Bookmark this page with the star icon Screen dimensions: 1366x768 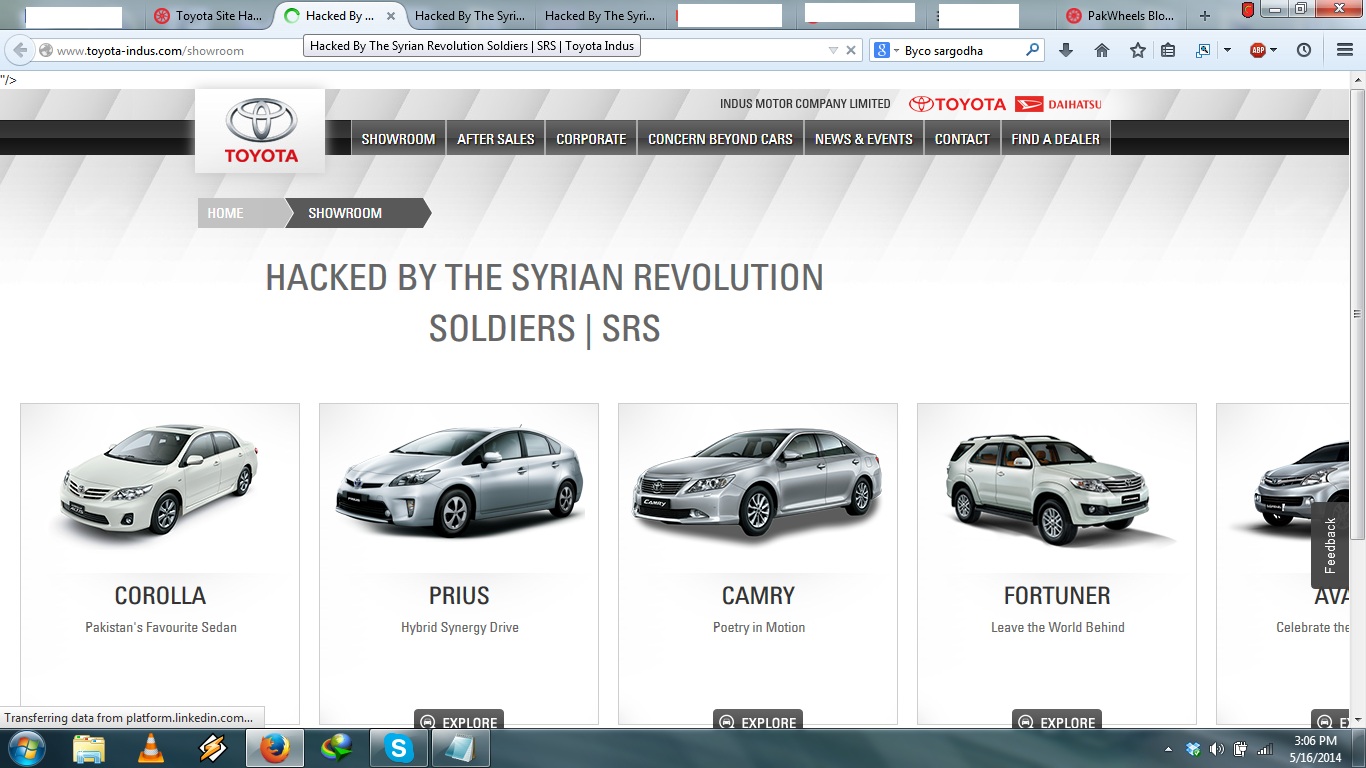tap(1138, 50)
